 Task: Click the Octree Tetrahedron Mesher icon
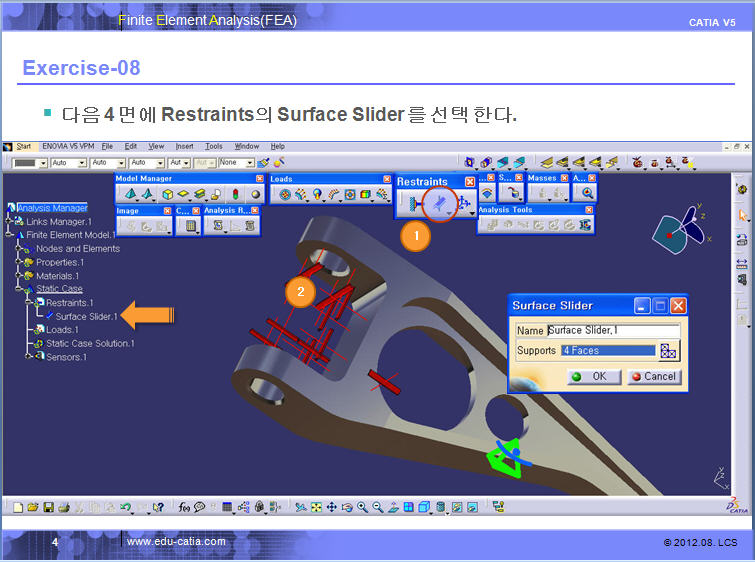click(x=131, y=195)
